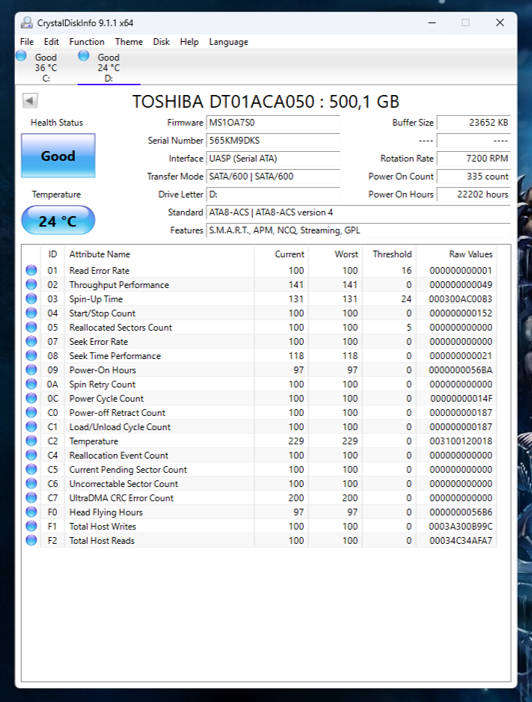532x702 pixels.
Task: Click the Firmware field MS1OA7S0
Action: click(273, 123)
